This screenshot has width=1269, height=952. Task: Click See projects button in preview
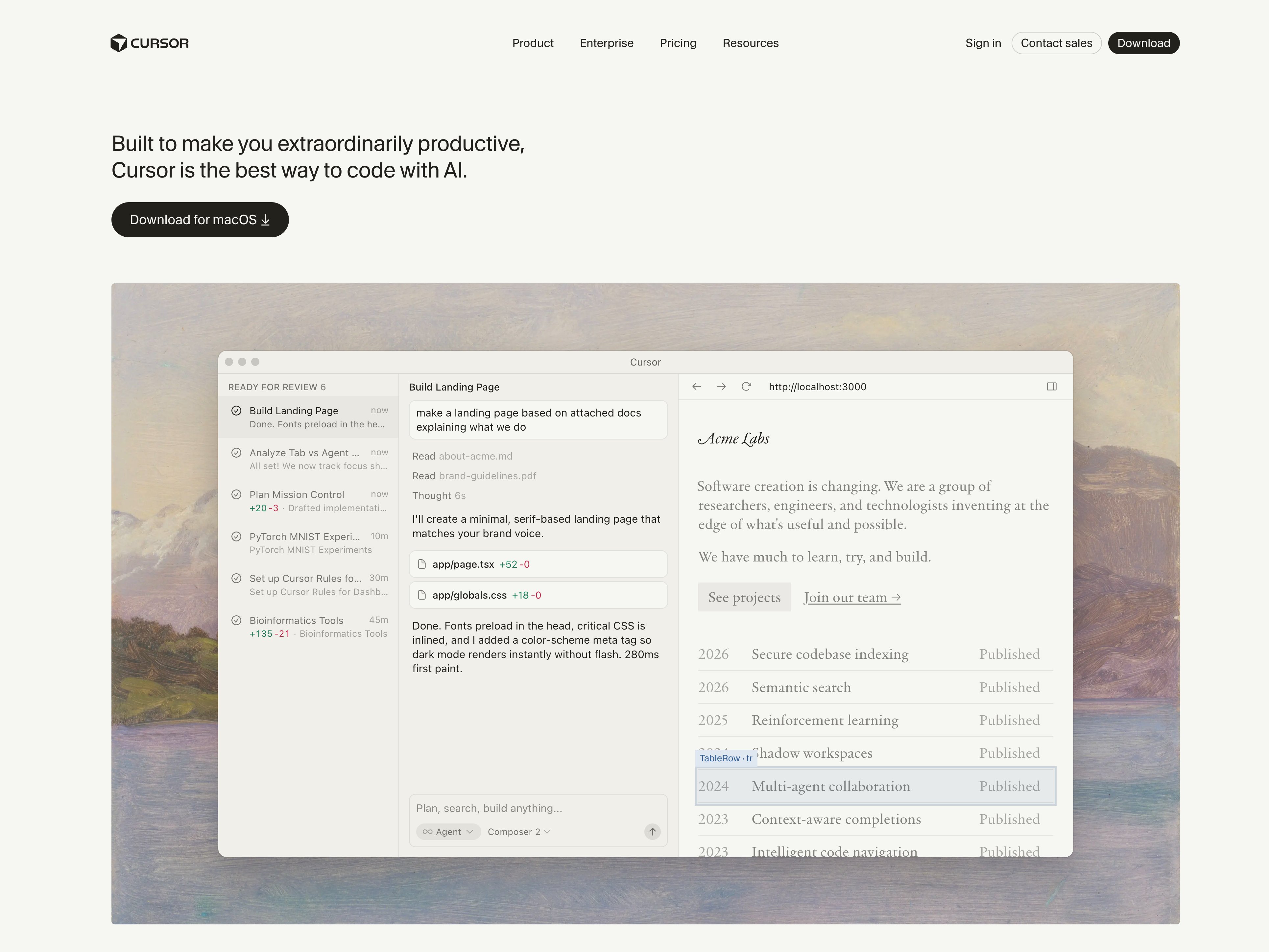(744, 597)
